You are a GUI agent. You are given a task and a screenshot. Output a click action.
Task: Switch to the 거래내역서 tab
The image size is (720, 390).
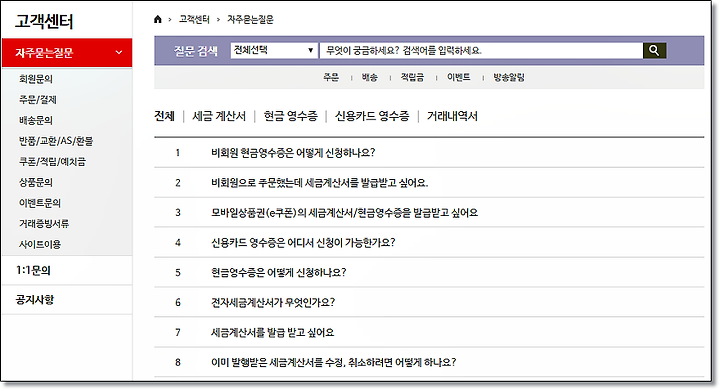coord(452,116)
